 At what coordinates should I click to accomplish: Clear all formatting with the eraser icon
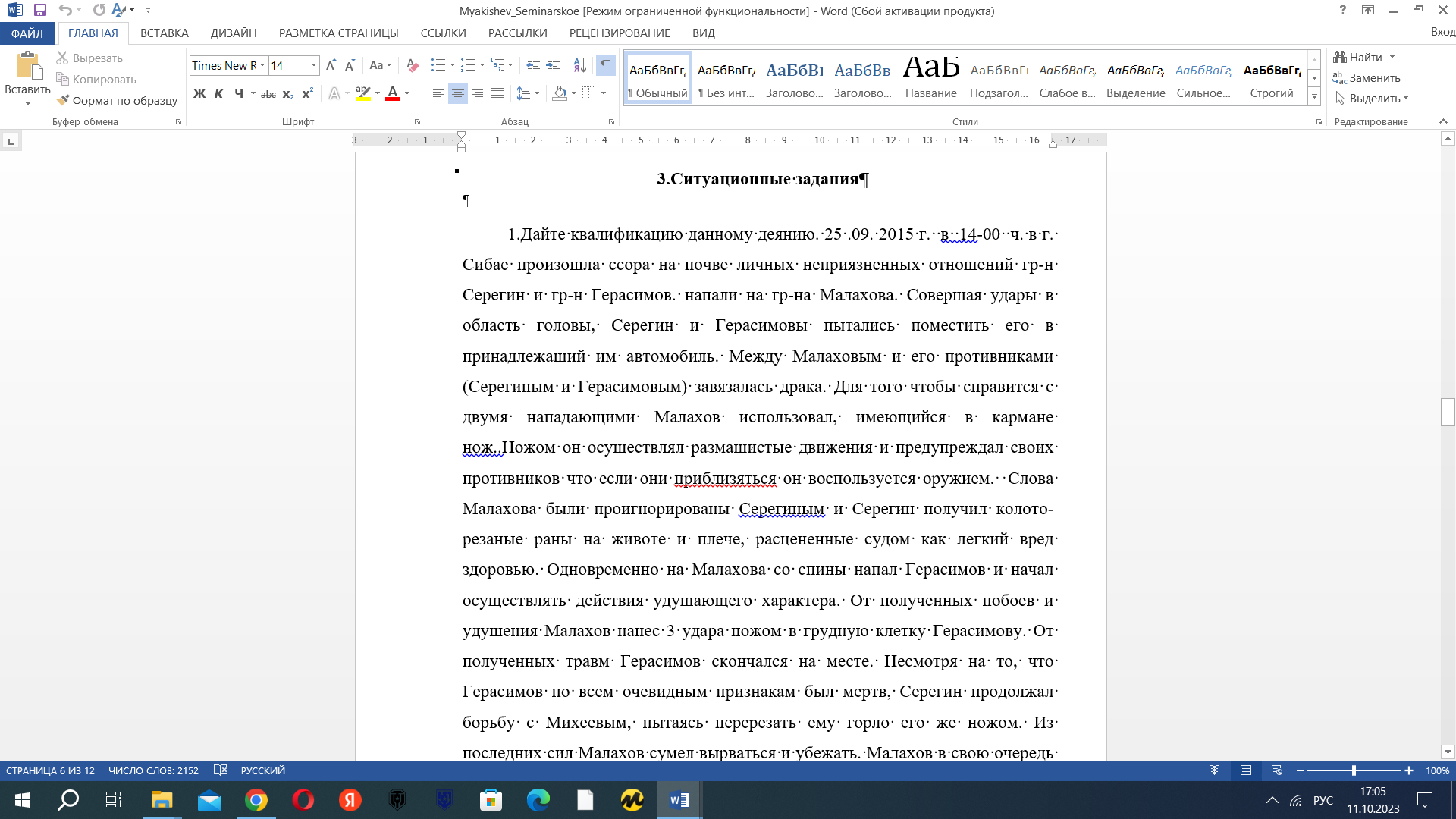(412, 66)
